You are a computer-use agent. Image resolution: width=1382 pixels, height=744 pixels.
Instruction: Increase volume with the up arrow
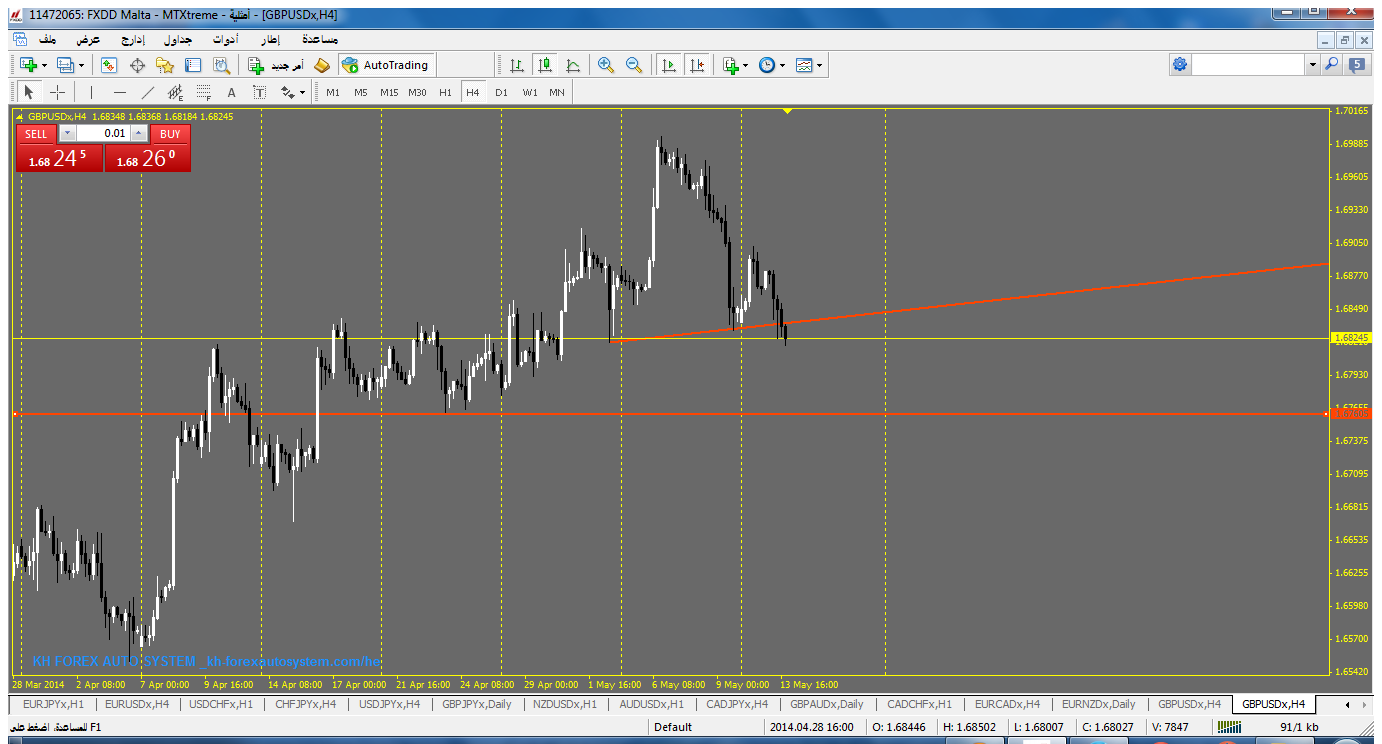139,133
